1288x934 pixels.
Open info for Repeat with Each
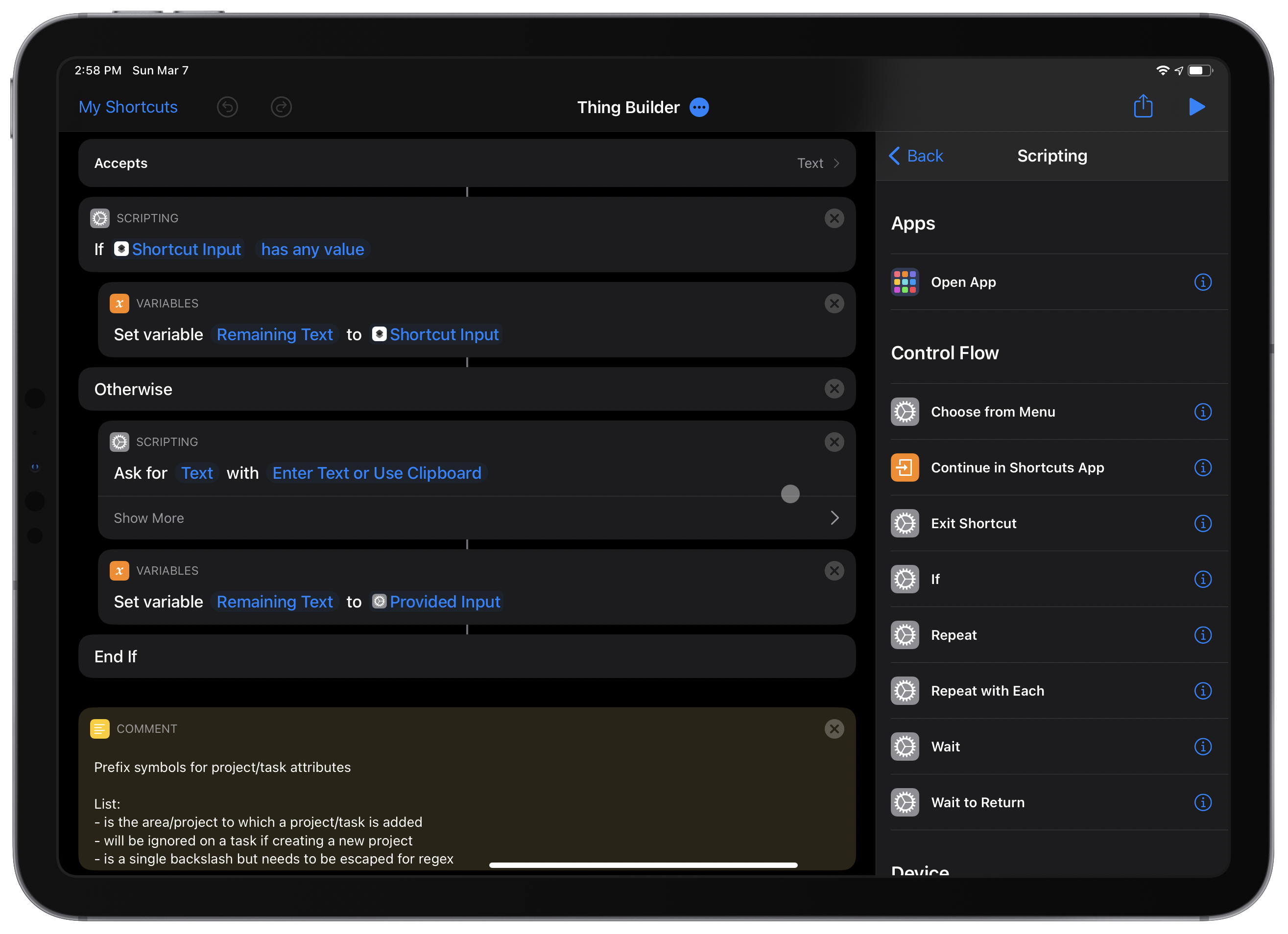(x=1203, y=691)
